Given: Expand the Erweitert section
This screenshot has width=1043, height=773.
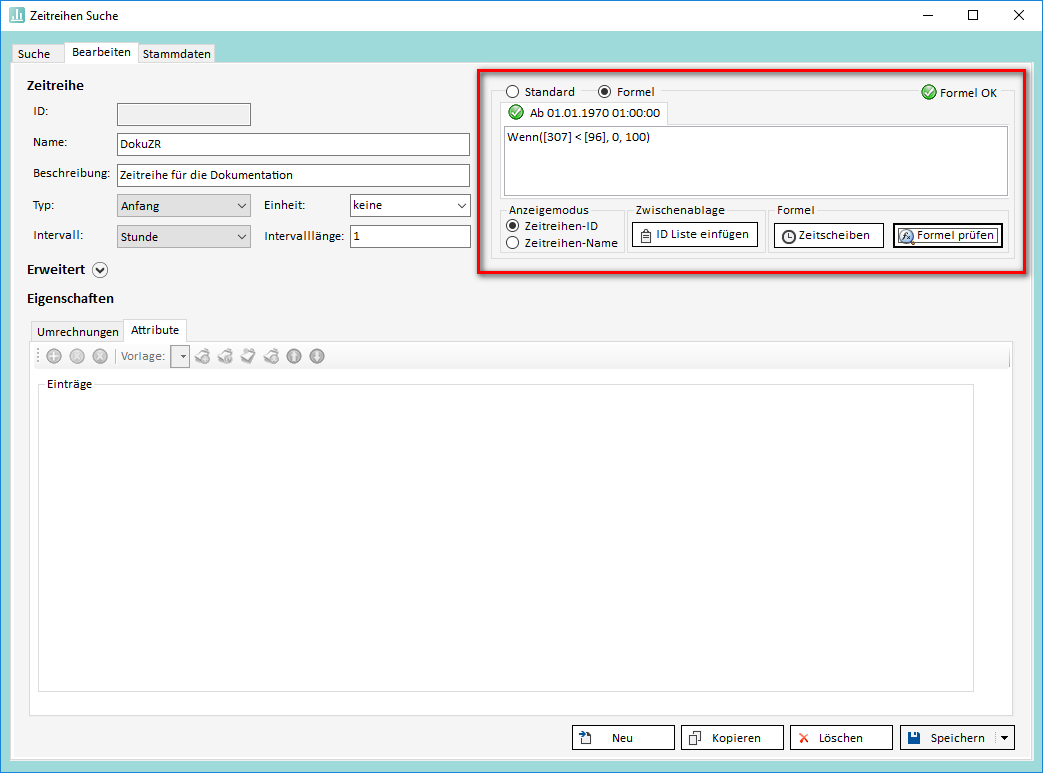Looking at the screenshot, I should click(x=100, y=269).
